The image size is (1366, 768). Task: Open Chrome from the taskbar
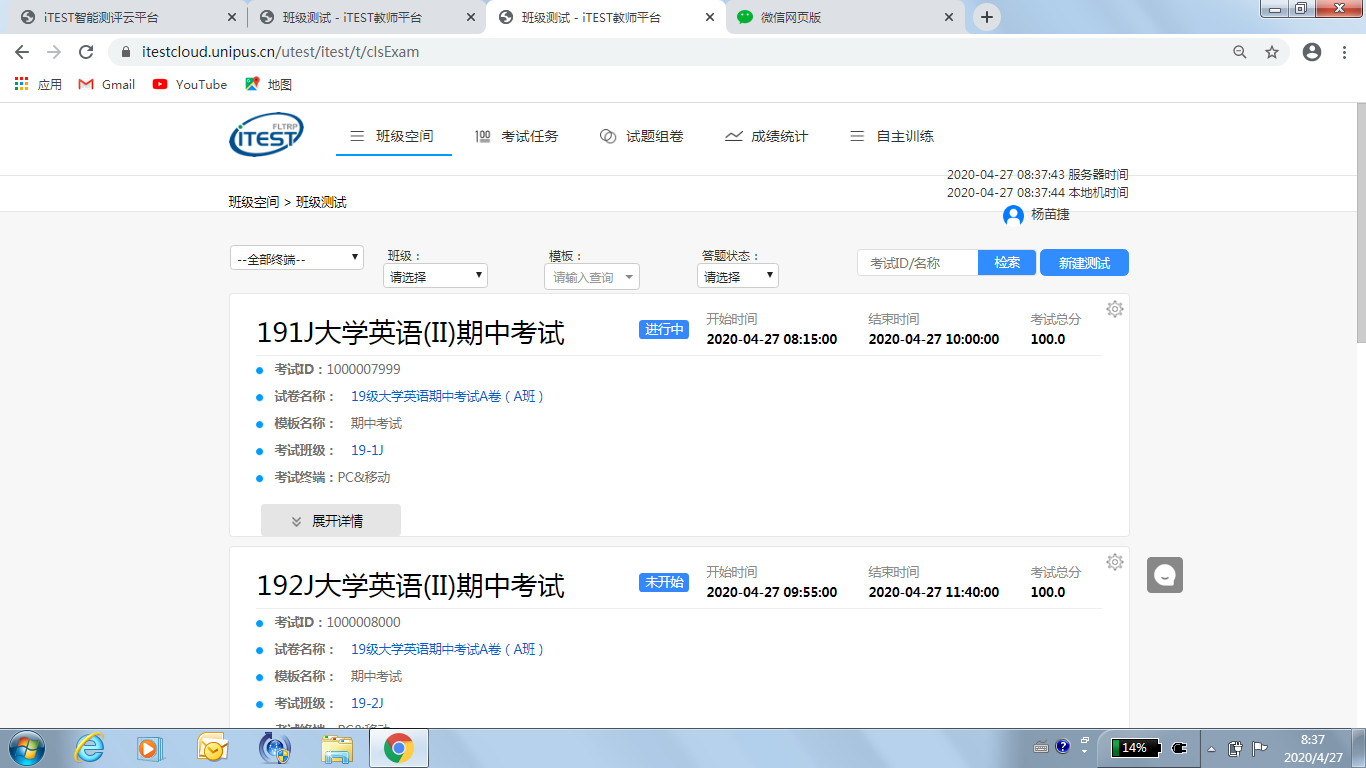click(x=399, y=747)
